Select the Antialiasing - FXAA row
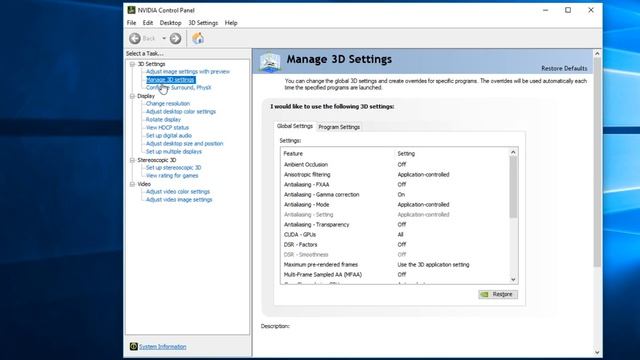The image size is (640, 360). (395, 184)
